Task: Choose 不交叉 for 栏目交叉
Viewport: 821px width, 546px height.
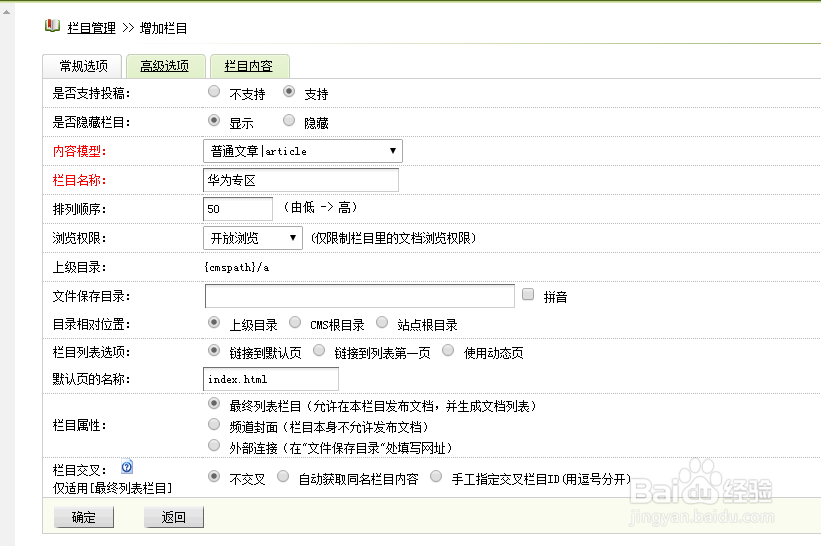Action: pyautogui.click(x=214, y=476)
